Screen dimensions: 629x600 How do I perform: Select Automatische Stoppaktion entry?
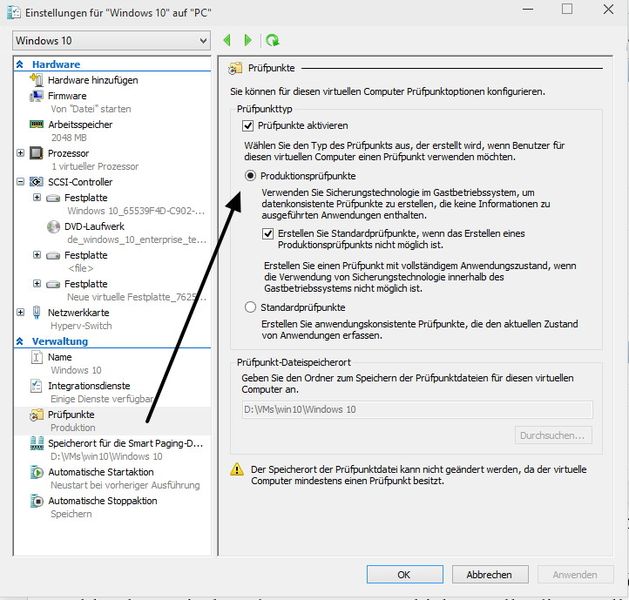[103, 501]
